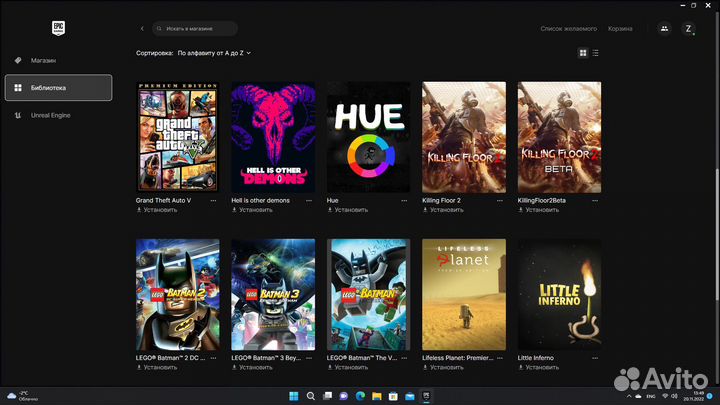Viewport: 720px width, 405px height.
Task: Open more options for KillingFloor2Beta
Action: (x=595, y=201)
